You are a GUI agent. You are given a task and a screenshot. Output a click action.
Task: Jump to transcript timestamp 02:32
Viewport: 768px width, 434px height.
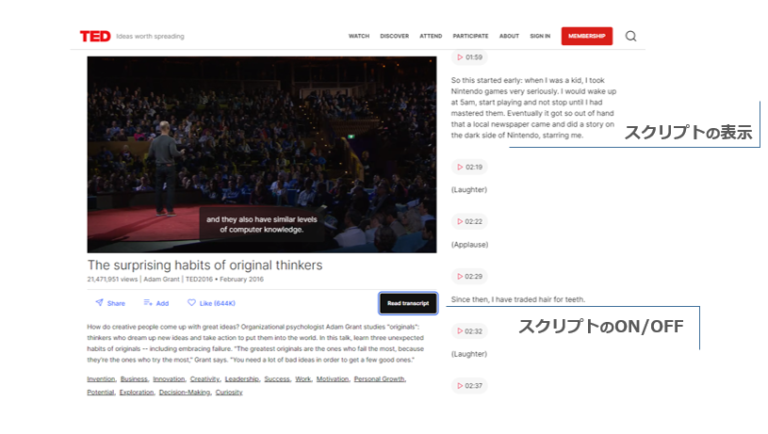(469, 331)
